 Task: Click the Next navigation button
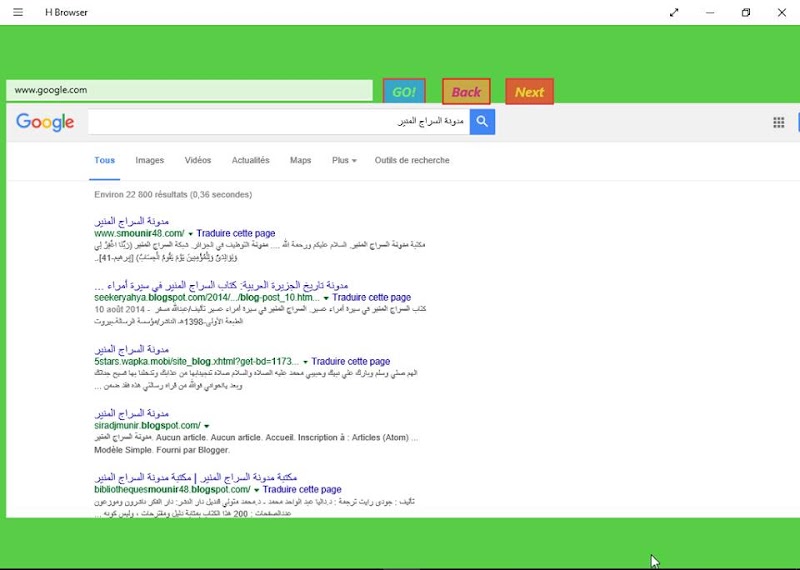pyautogui.click(x=530, y=92)
